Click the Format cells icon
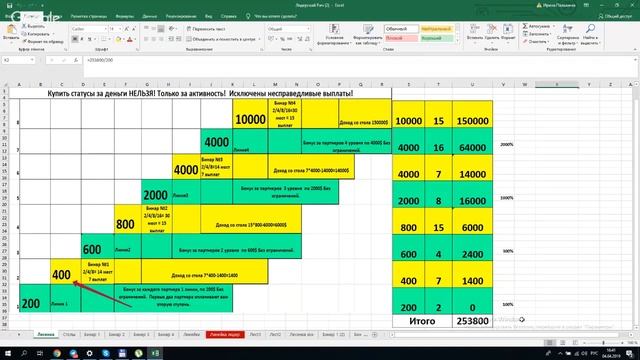 pyautogui.click(x=508, y=29)
